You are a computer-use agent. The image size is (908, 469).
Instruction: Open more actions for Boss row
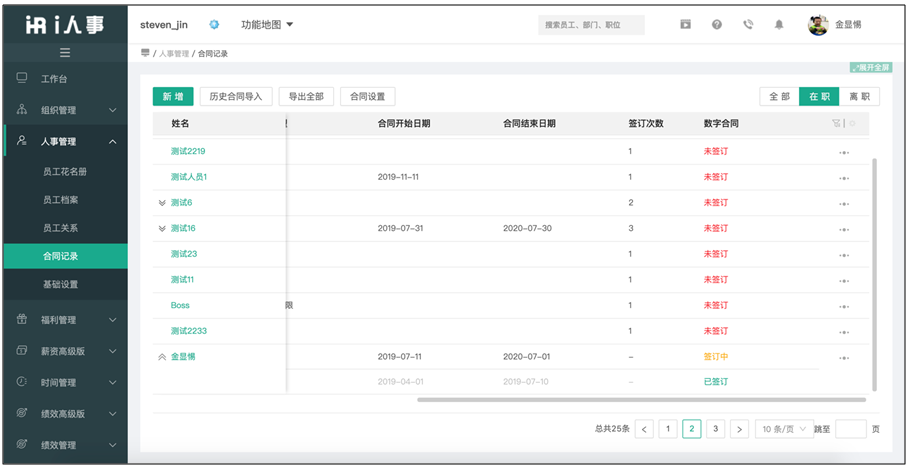pos(844,306)
